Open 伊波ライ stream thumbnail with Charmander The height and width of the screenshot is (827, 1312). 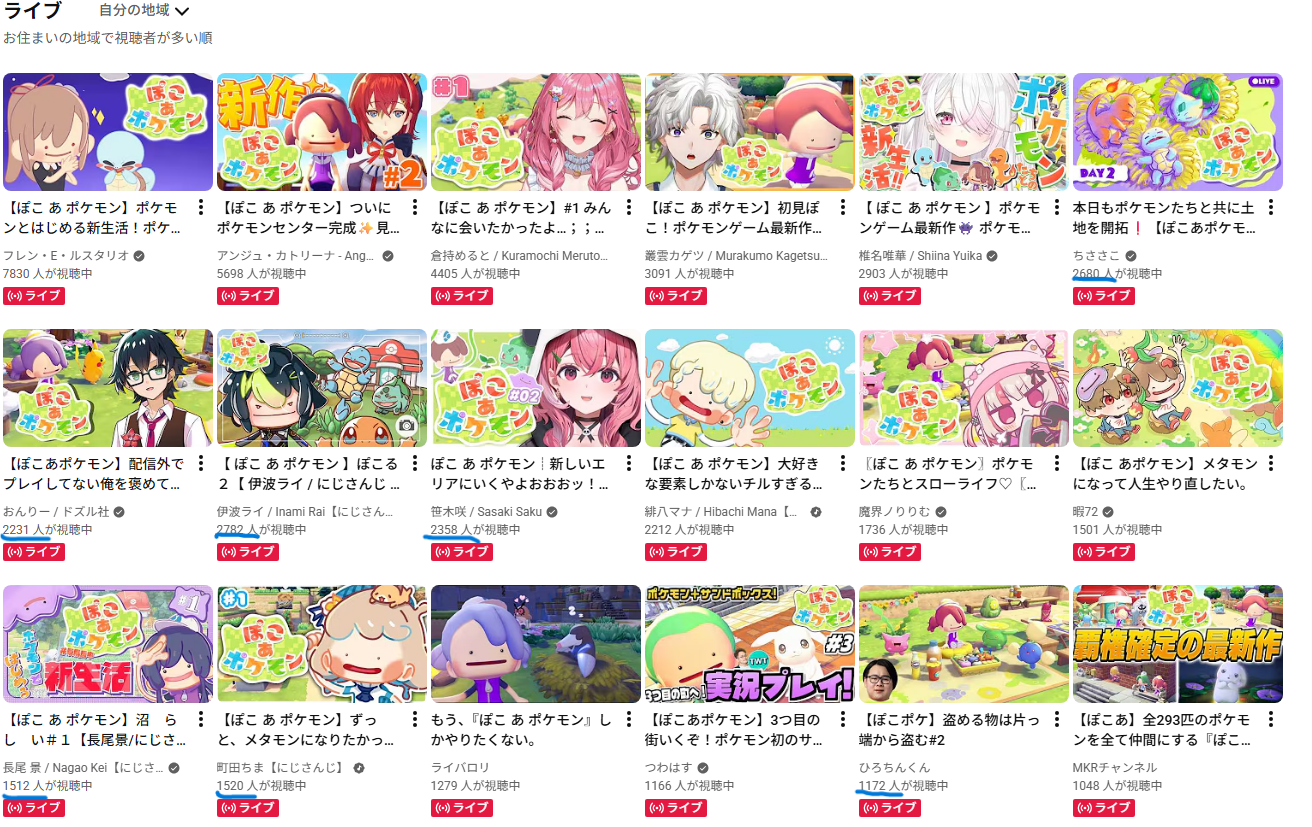point(322,388)
